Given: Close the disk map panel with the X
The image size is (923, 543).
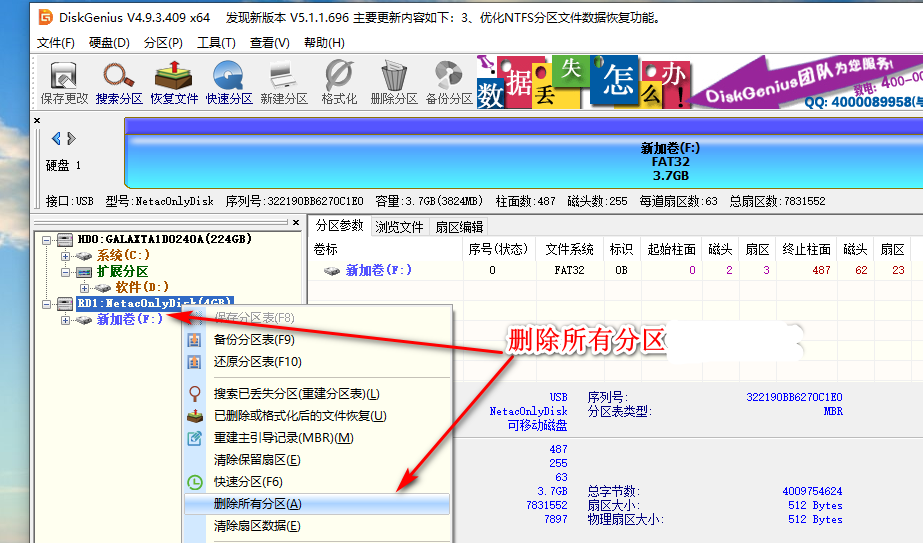Looking at the screenshot, I should tap(37, 120).
